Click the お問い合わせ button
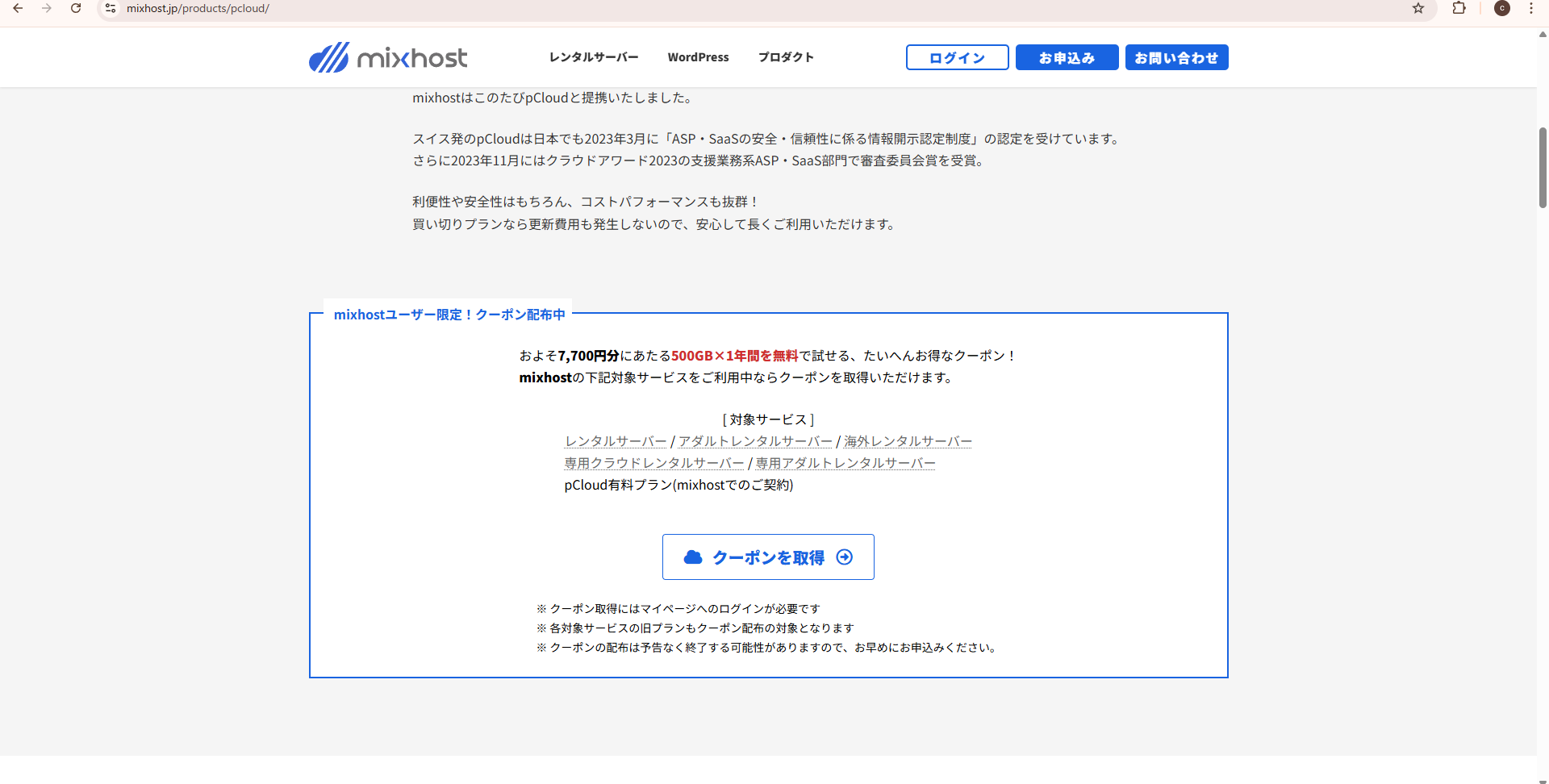Image resolution: width=1549 pixels, height=784 pixels. tap(1176, 57)
